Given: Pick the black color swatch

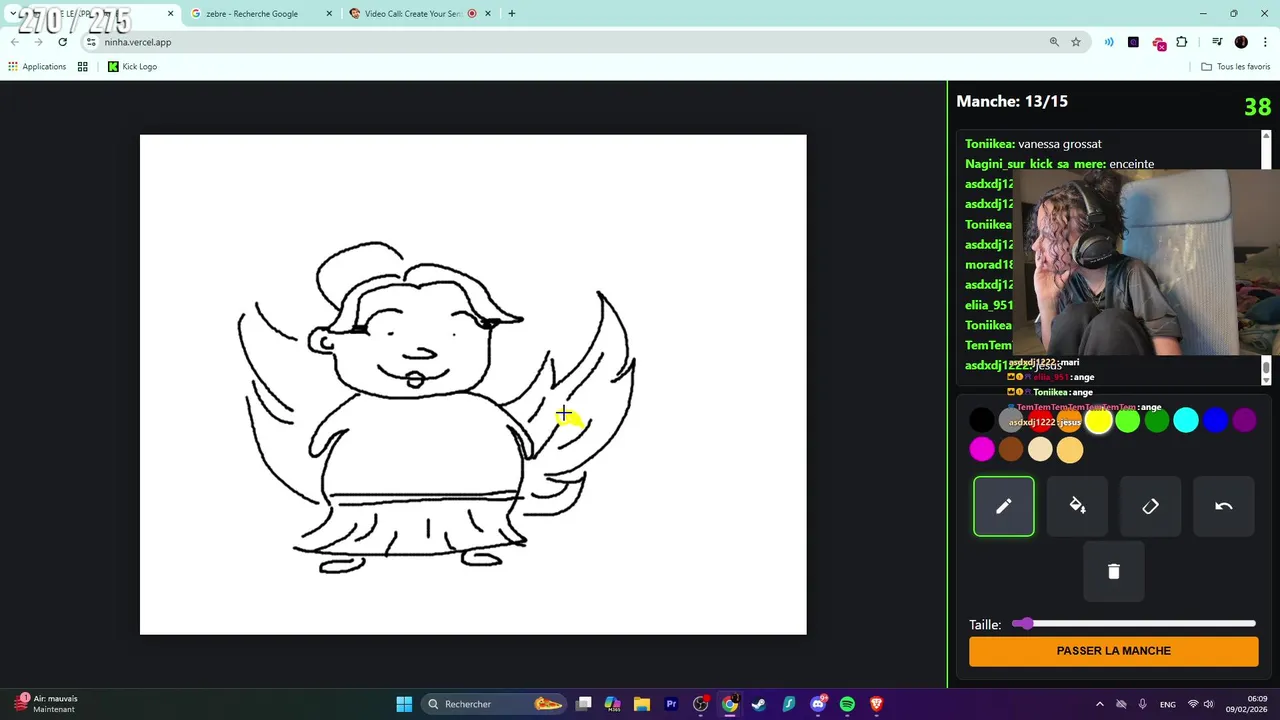Looking at the screenshot, I should tap(982, 421).
